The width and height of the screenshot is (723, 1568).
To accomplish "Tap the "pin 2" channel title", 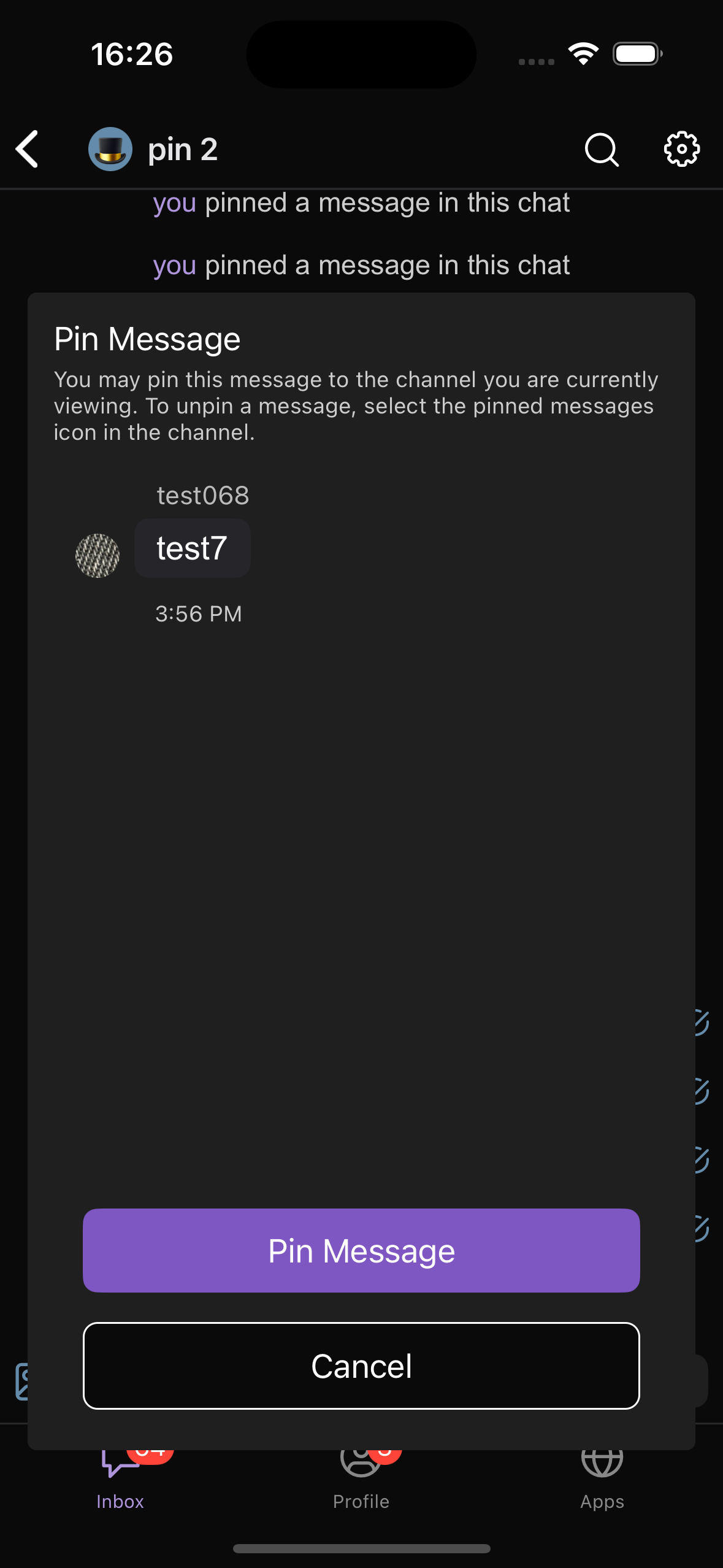I will 183,150.
